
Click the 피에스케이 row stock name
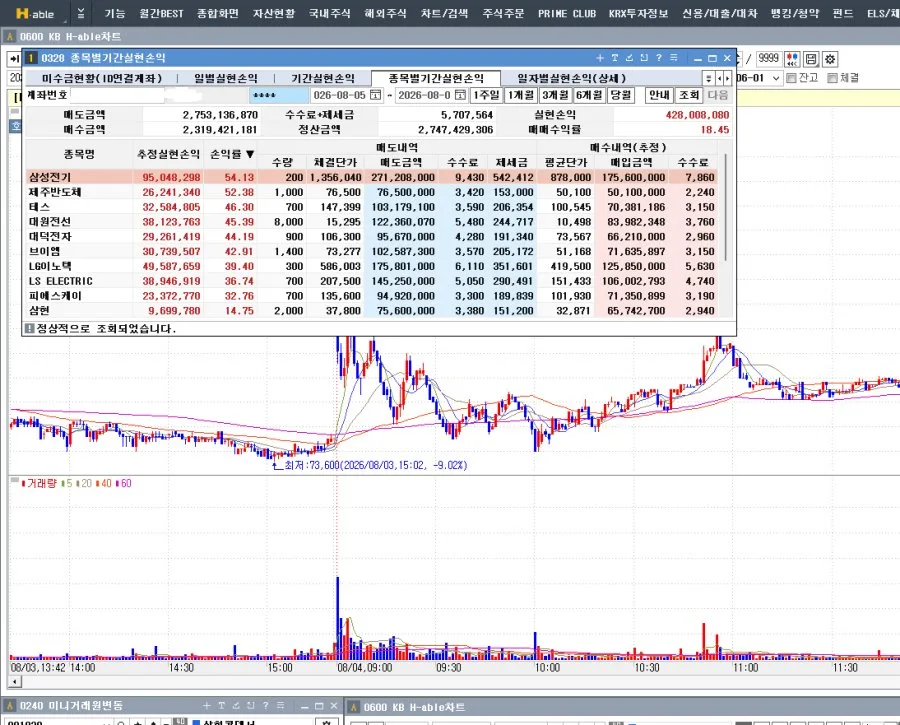[55, 296]
